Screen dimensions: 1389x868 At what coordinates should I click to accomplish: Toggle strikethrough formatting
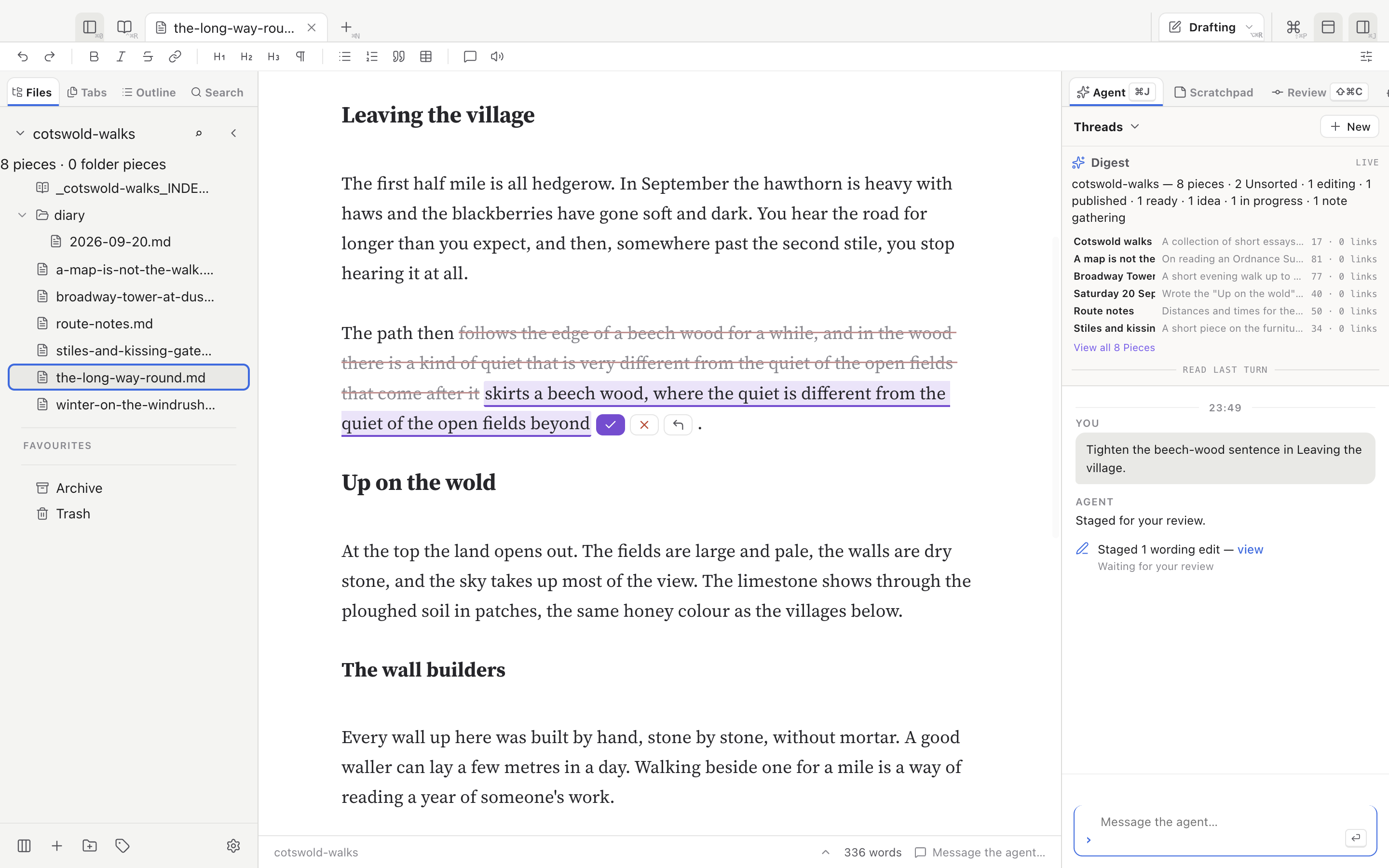point(148,56)
